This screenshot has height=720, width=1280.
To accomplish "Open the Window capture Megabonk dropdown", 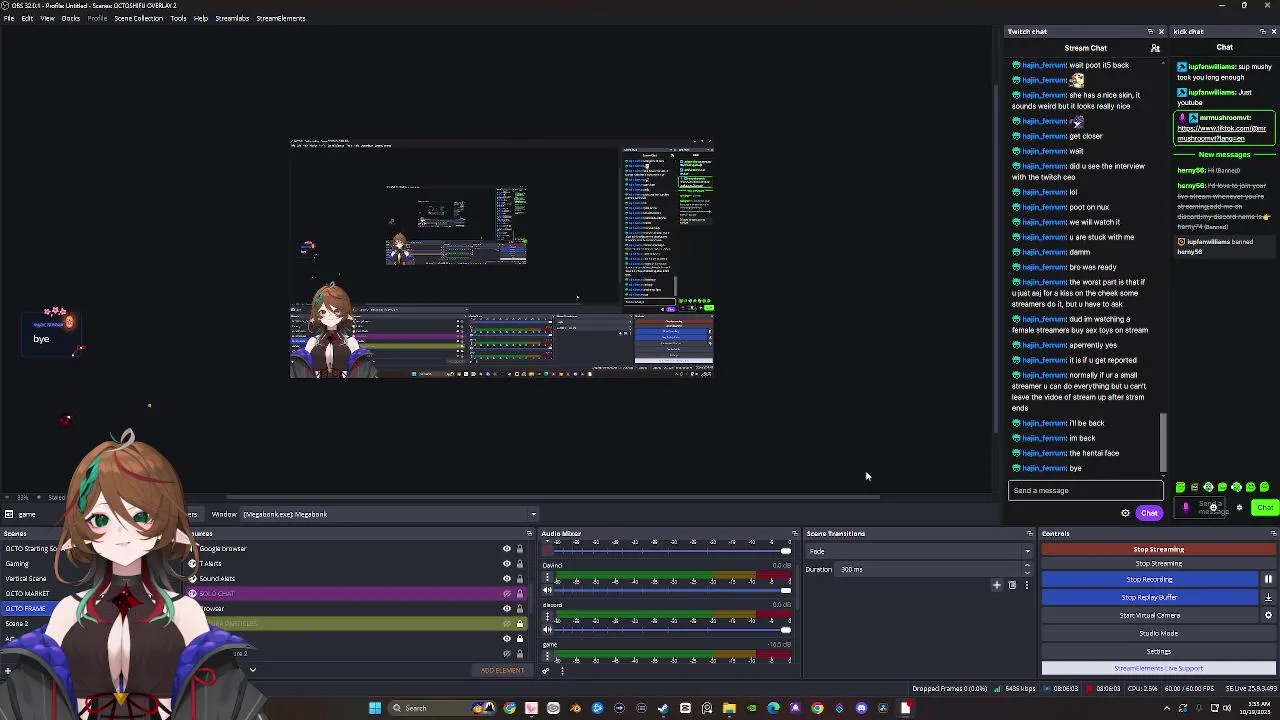I will pyautogui.click(x=388, y=514).
